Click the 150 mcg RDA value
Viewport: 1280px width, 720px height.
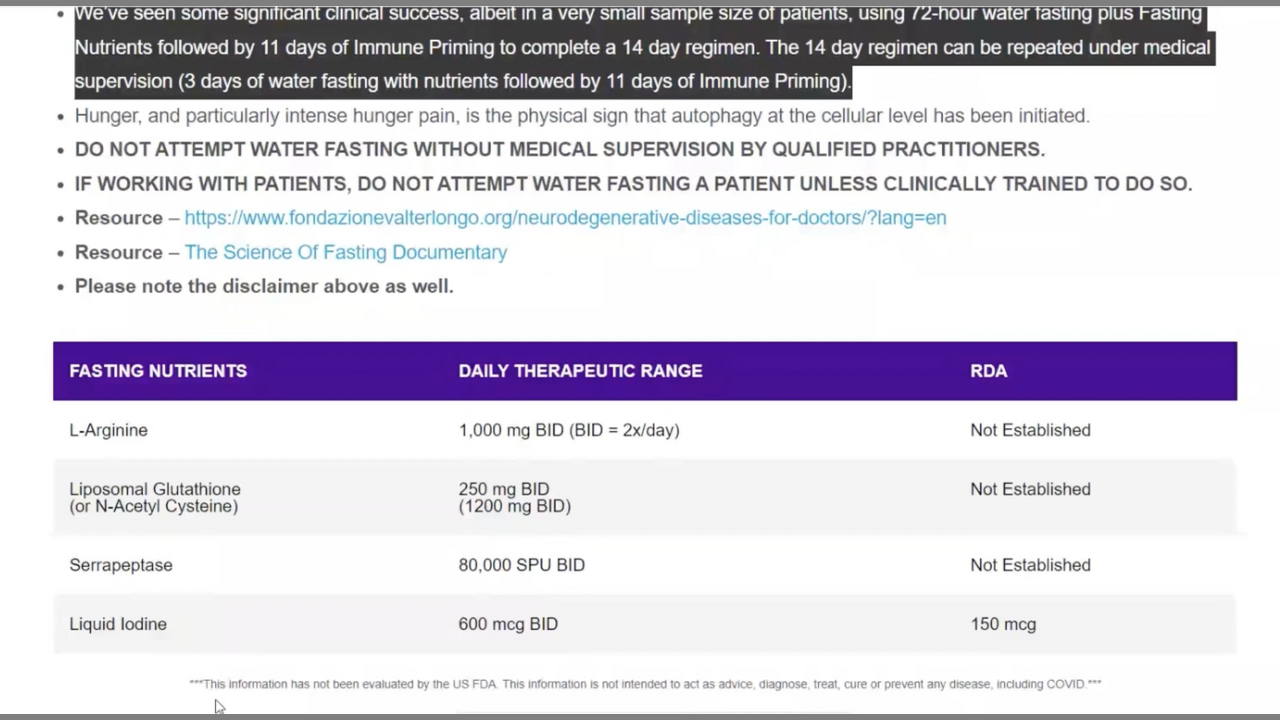[1003, 624]
